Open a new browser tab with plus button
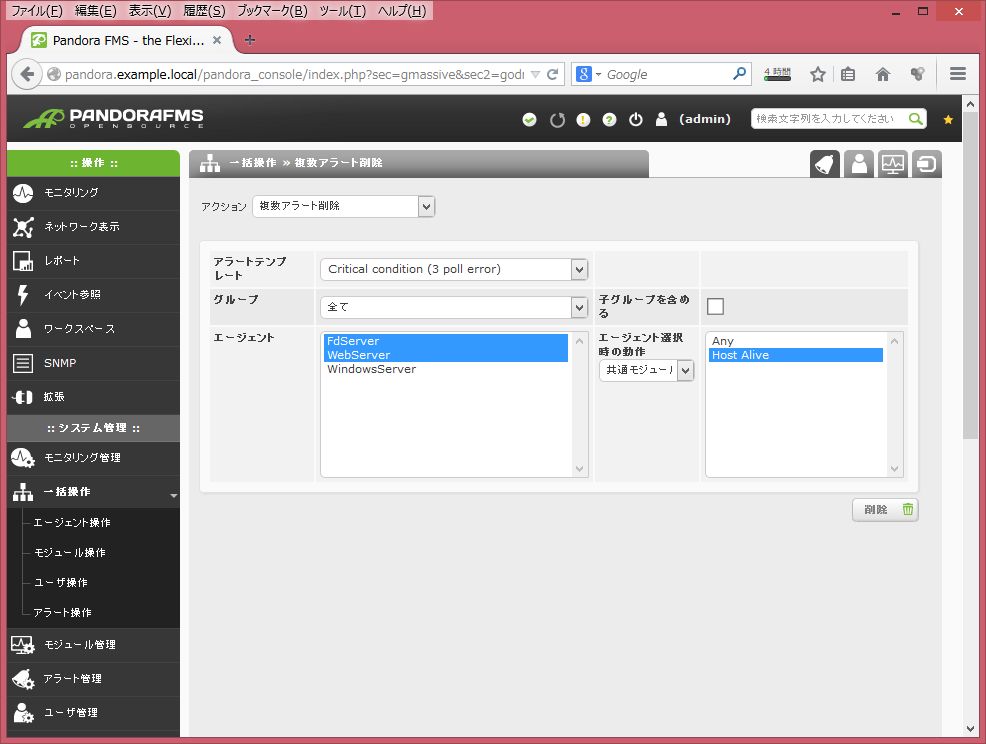Viewport: 986px width, 744px height. coord(250,40)
